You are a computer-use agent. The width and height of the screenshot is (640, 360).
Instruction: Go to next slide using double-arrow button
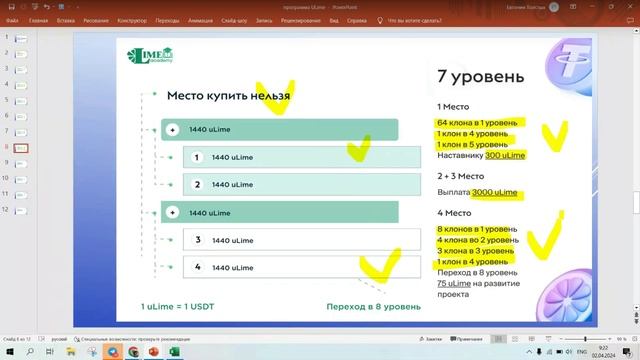pyautogui.click(x=636, y=322)
